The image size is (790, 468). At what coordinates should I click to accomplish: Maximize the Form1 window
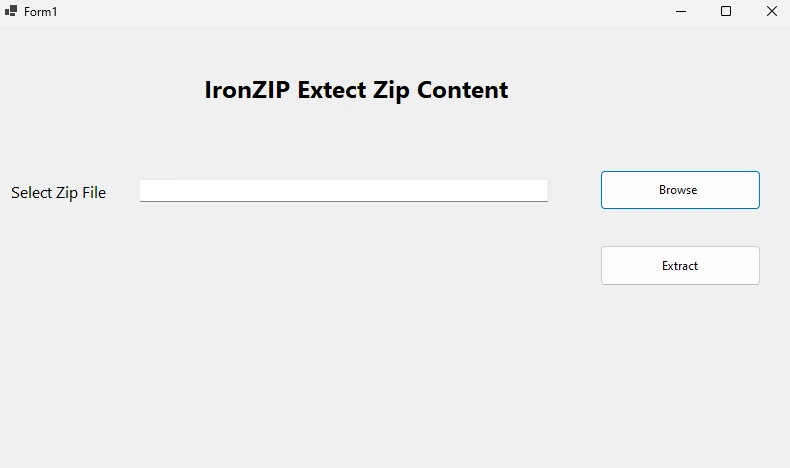[726, 11]
